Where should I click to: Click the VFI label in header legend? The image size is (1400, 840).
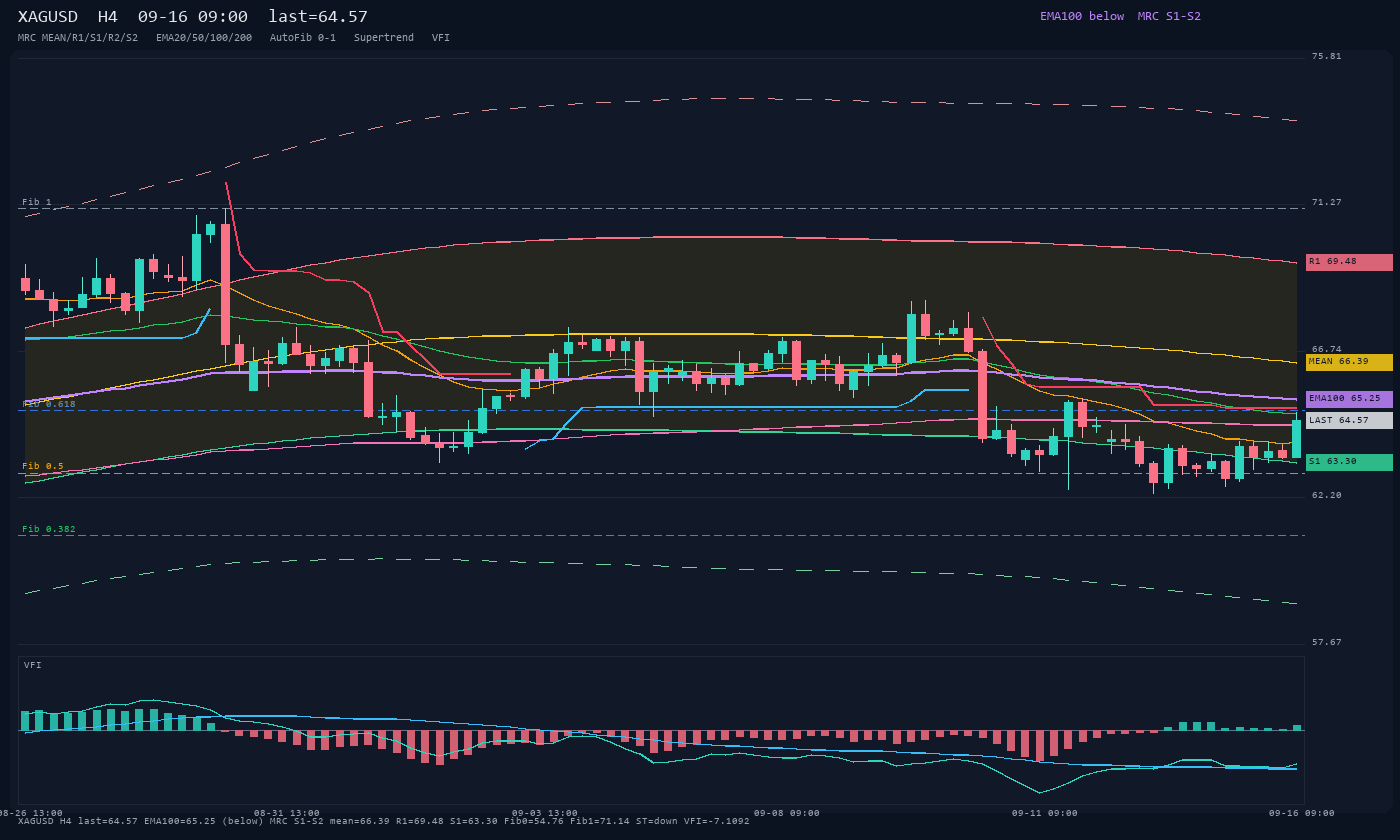pos(441,38)
